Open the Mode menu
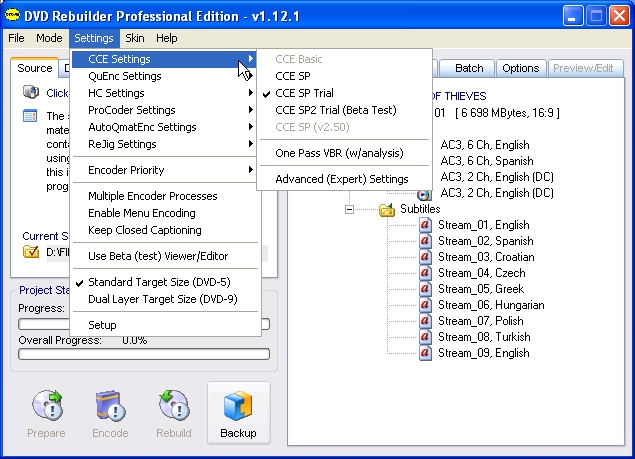635x459 pixels. pos(49,38)
